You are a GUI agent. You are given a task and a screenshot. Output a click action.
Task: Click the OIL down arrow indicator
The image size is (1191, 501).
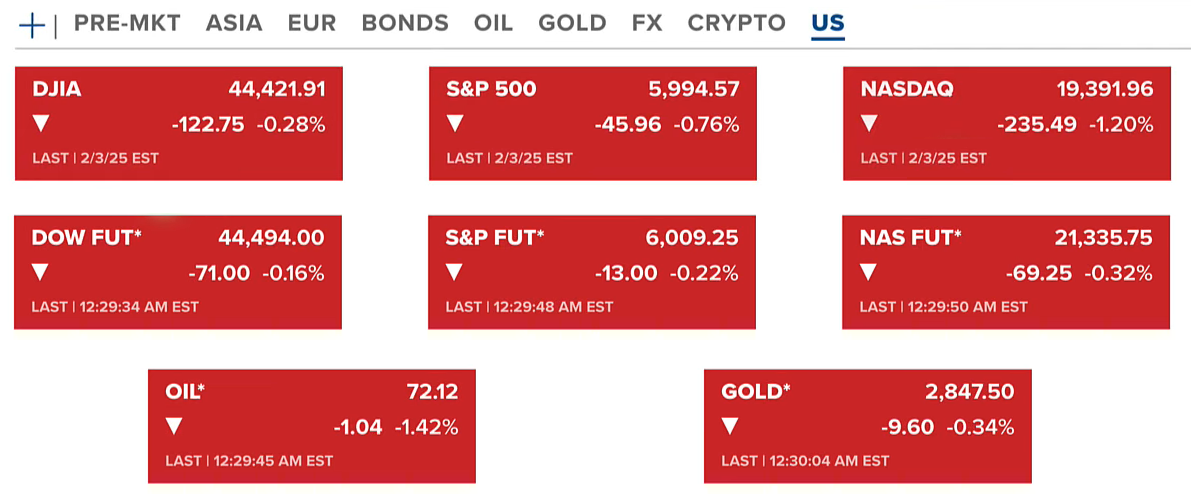pos(174,427)
